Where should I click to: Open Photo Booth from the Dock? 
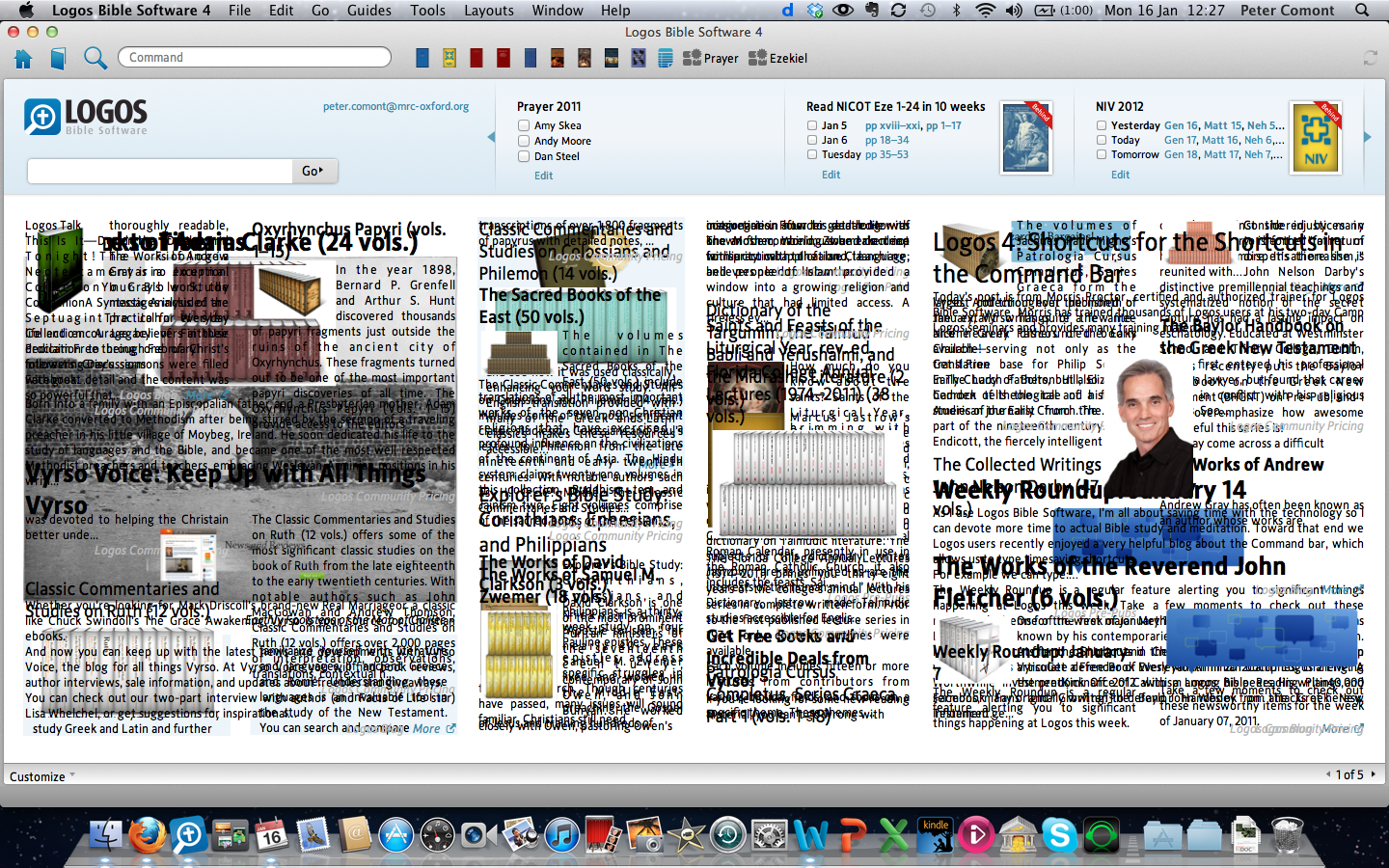click(604, 835)
